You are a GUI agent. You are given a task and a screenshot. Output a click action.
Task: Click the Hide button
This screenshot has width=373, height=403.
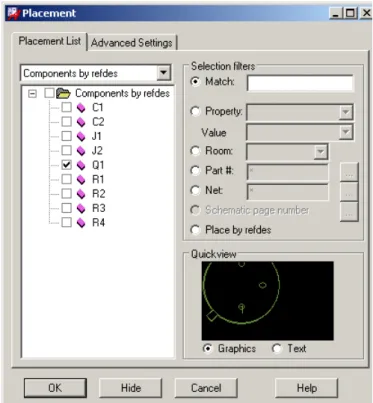[x=131, y=388]
